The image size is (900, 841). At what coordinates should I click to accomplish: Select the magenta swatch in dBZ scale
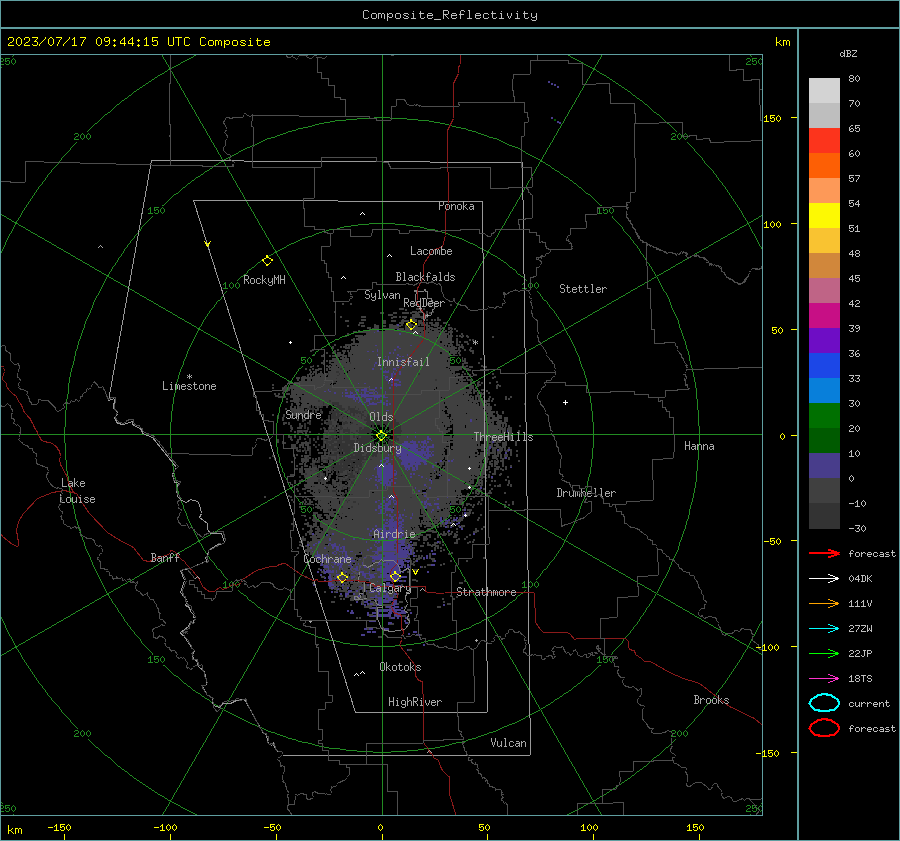(x=824, y=315)
